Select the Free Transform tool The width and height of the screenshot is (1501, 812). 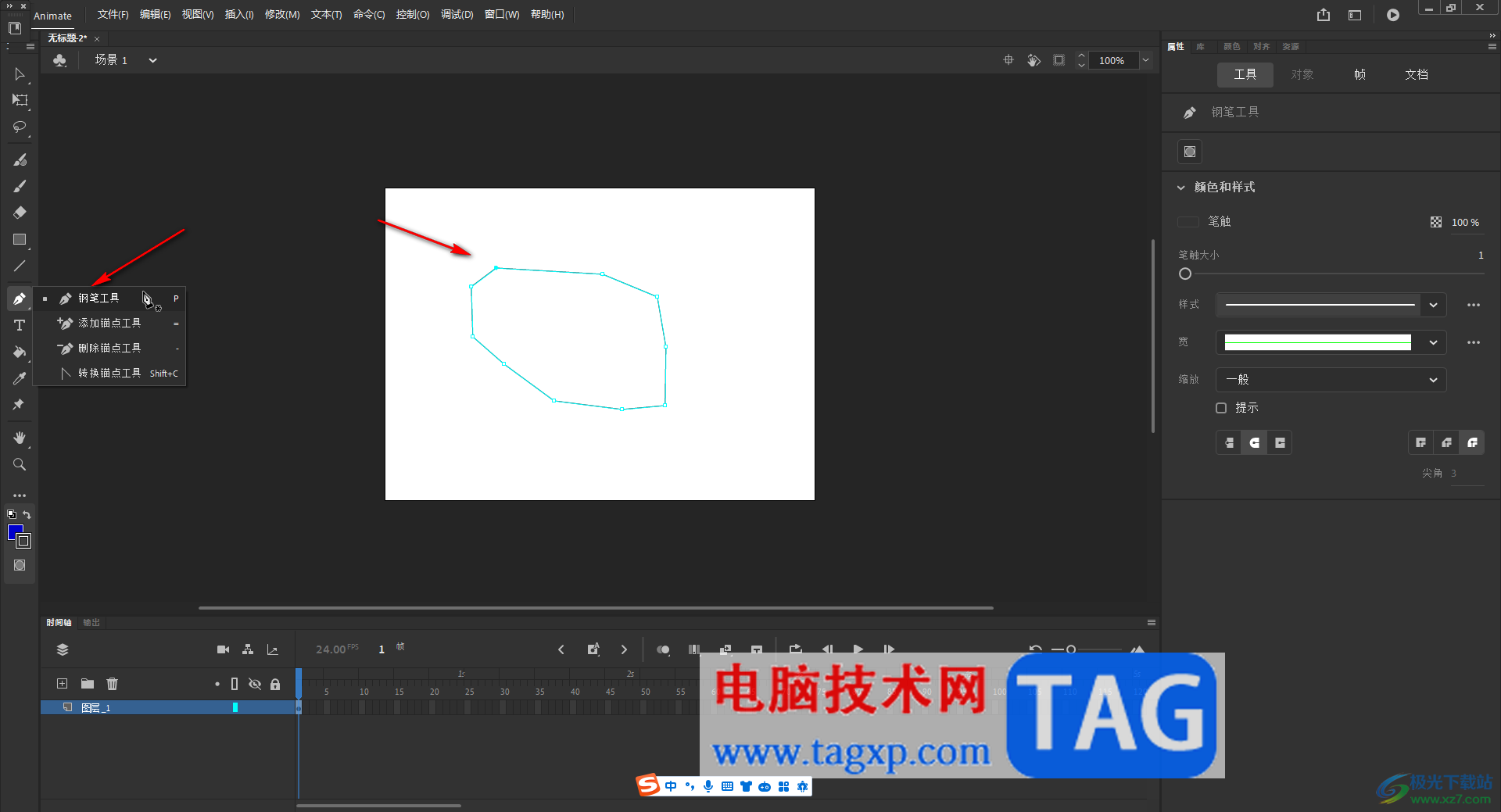20,100
